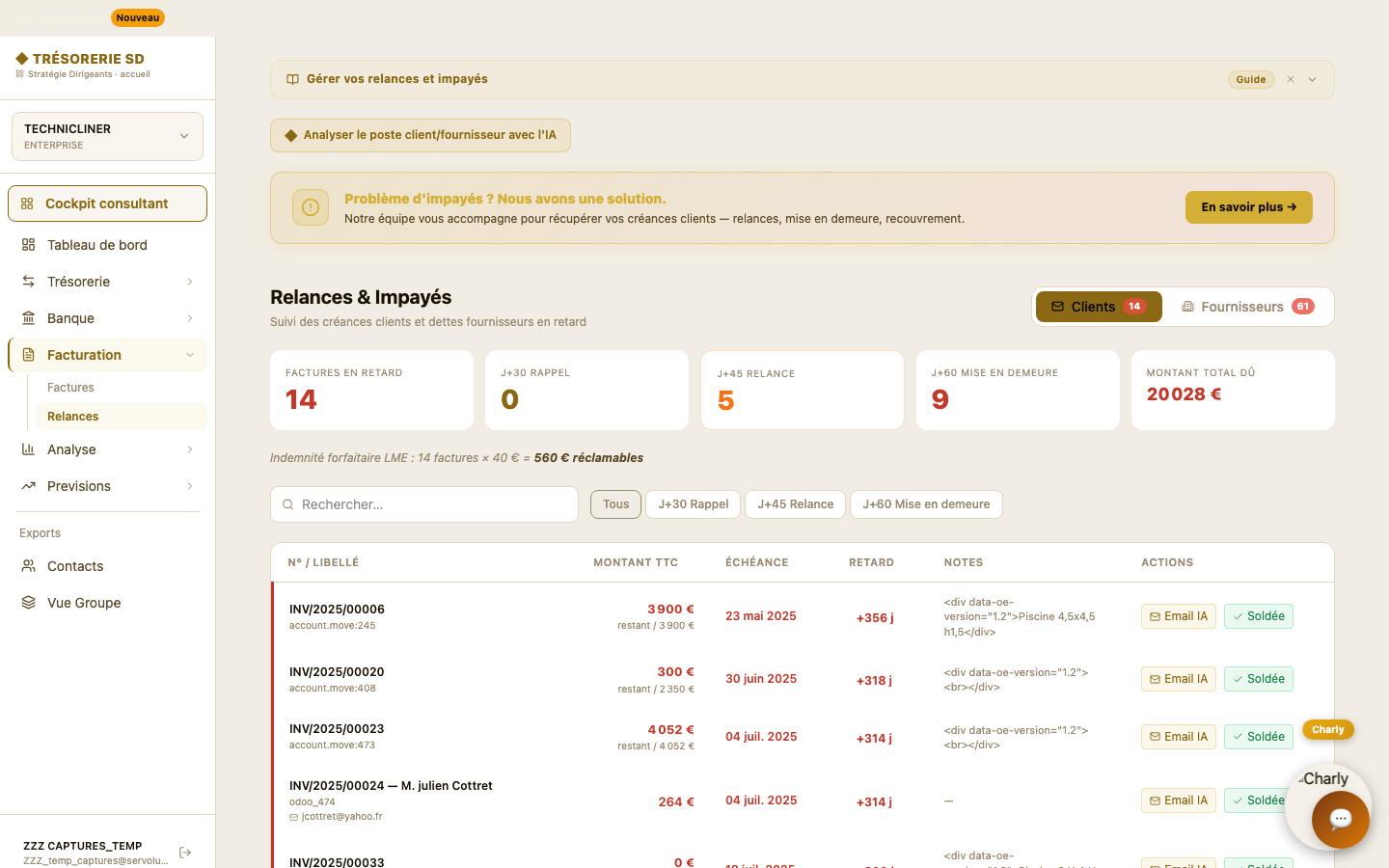Click the J+60 Mise en demeure card
Image resolution: width=1389 pixels, height=868 pixels.
pyautogui.click(x=1018, y=390)
